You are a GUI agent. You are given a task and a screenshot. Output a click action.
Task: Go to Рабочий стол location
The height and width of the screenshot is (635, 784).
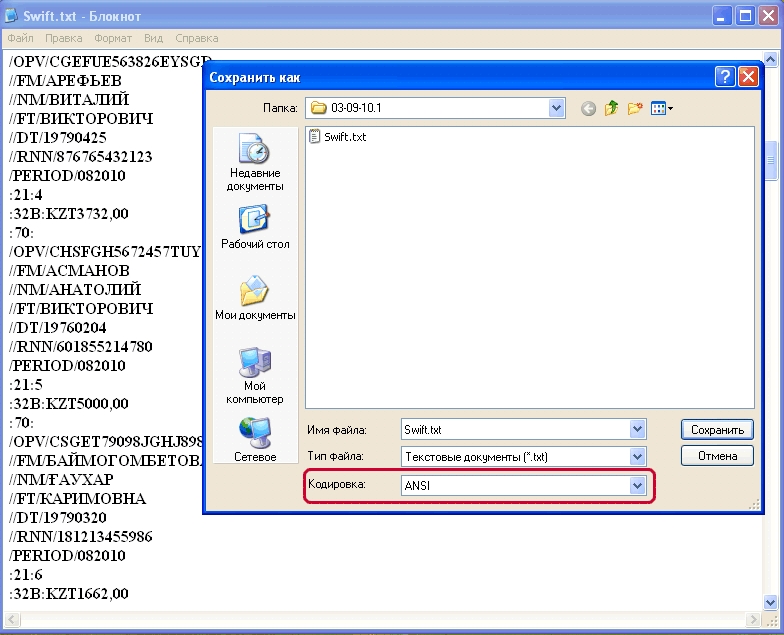(255, 227)
